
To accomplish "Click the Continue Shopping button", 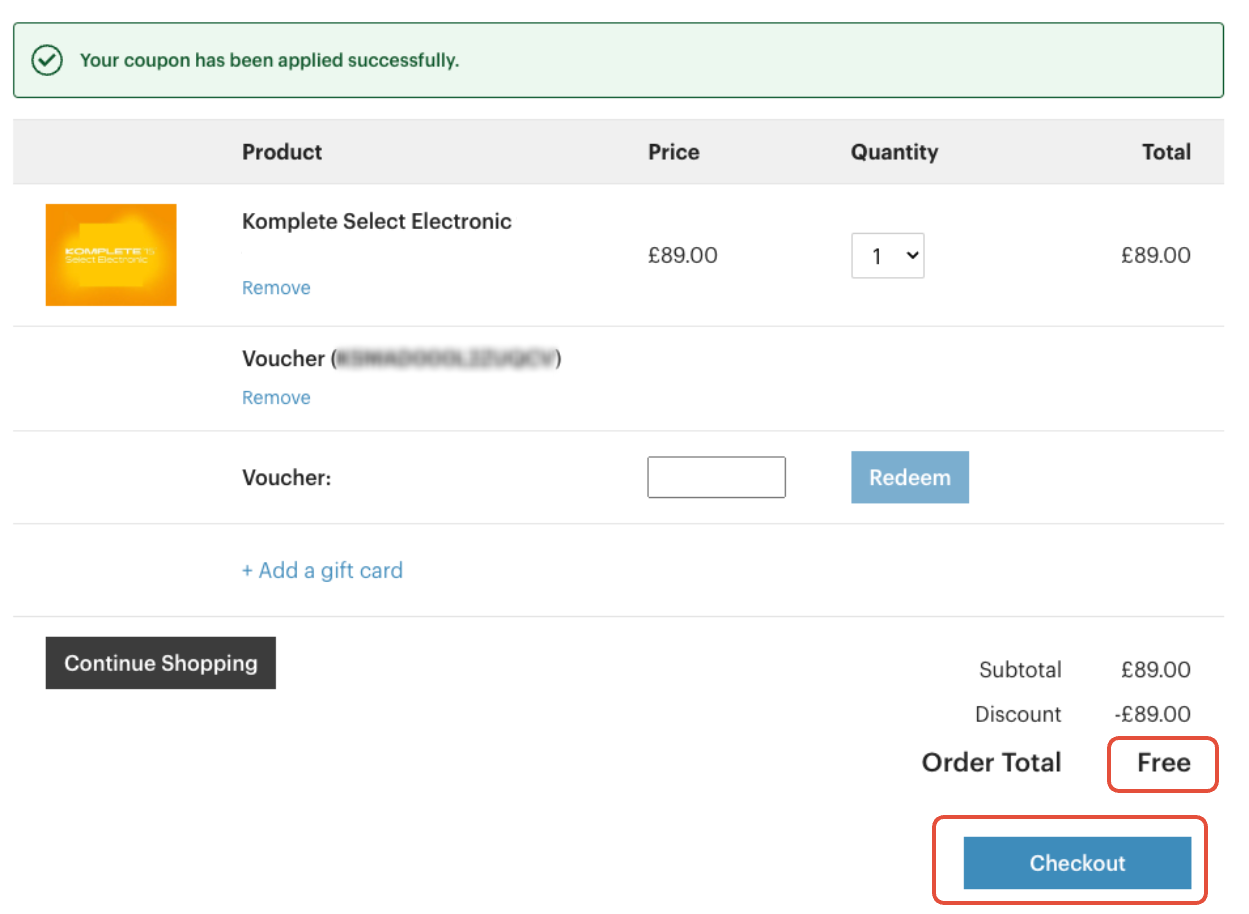I will (x=161, y=663).
